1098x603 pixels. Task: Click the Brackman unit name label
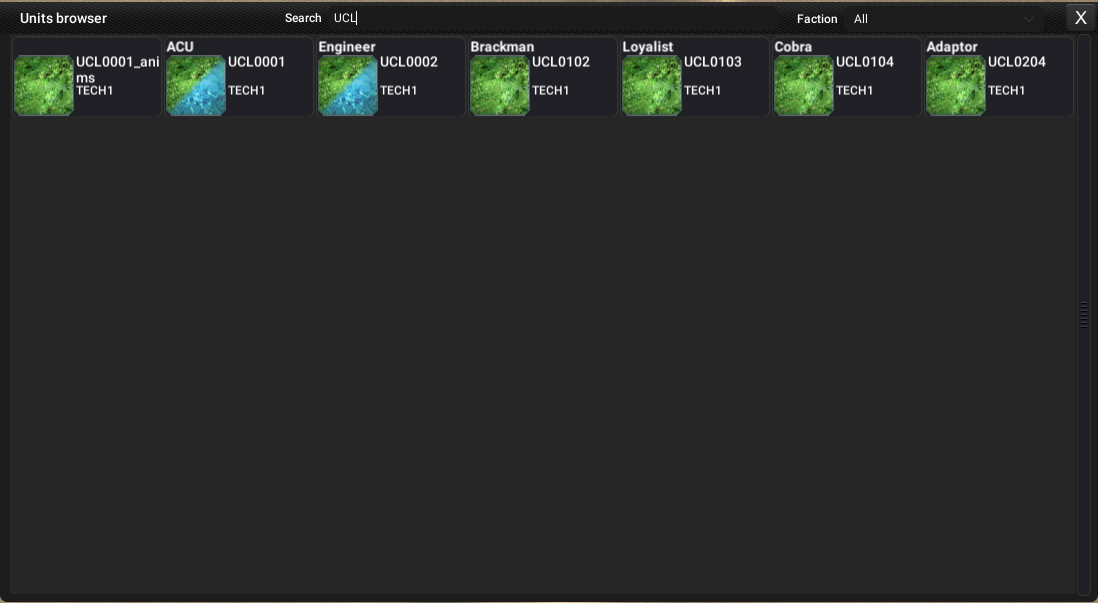pos(502,47)
